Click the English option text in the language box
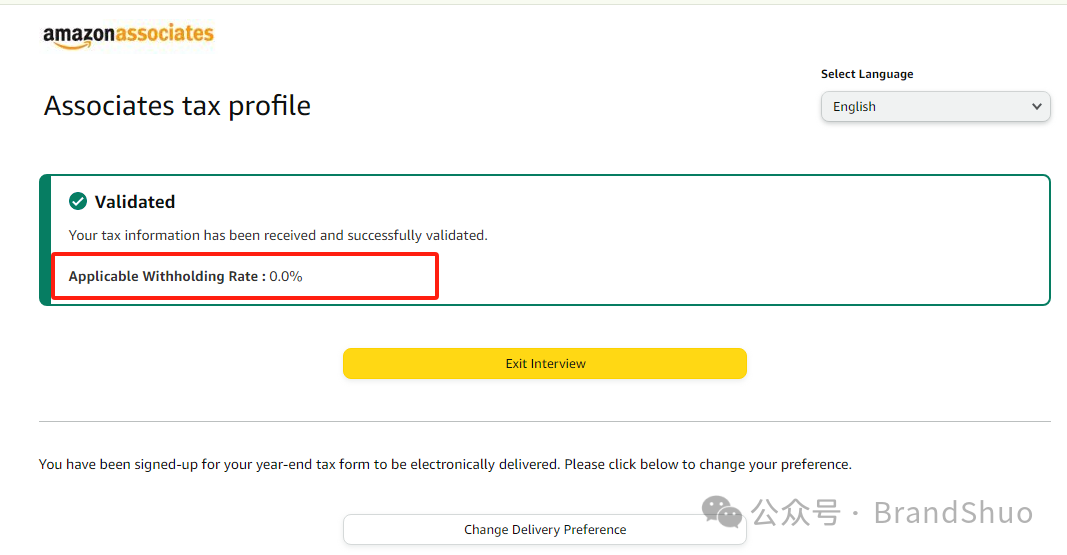 (x=854, y=107)
